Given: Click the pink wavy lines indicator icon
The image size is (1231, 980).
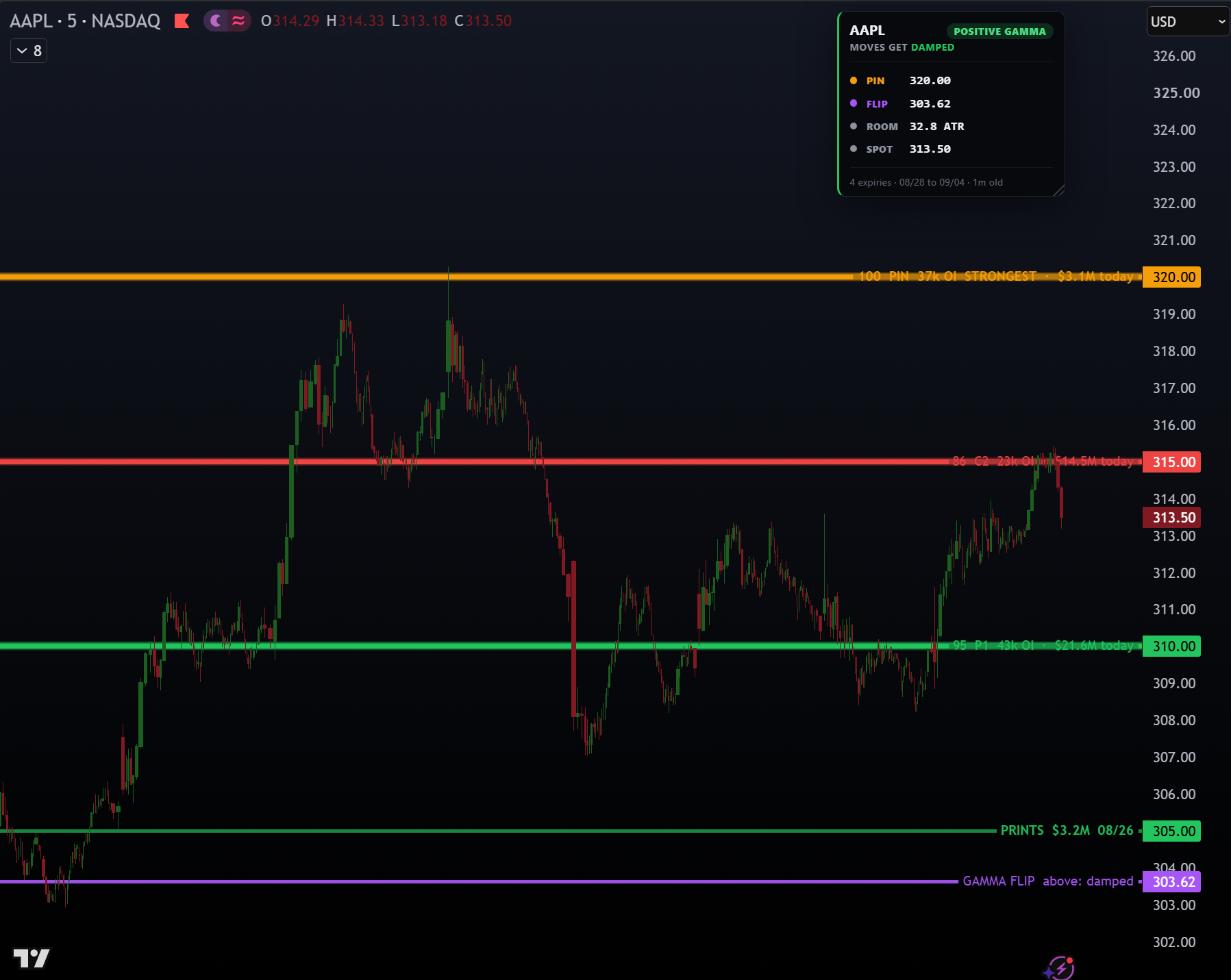Looking at the screenshot, I should coord(238,21).
